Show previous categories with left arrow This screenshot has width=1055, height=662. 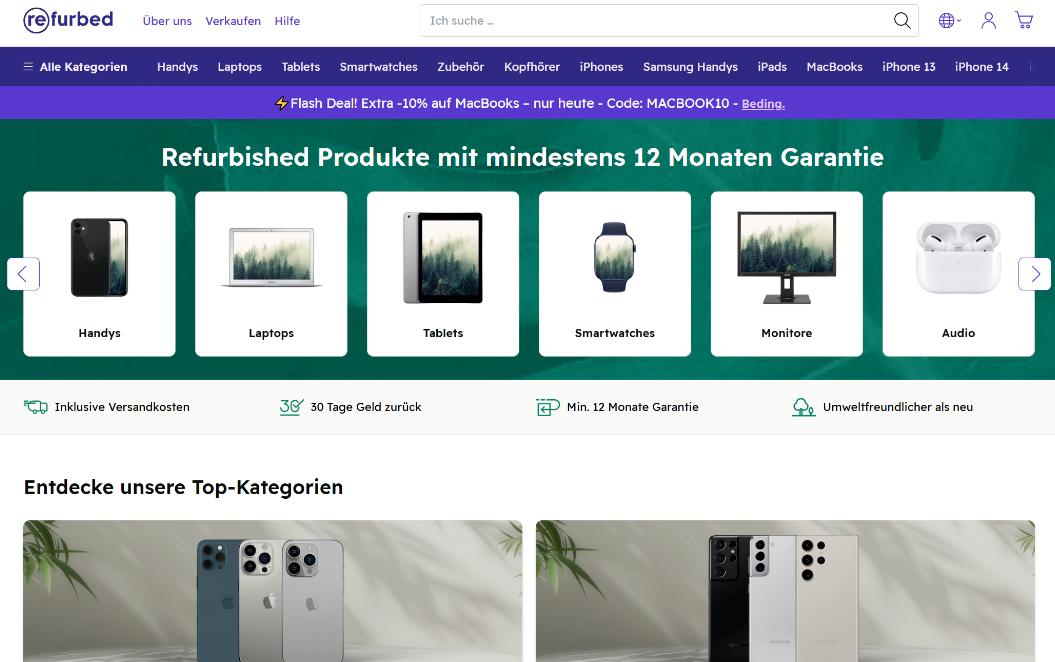click(x=23, y=274)
